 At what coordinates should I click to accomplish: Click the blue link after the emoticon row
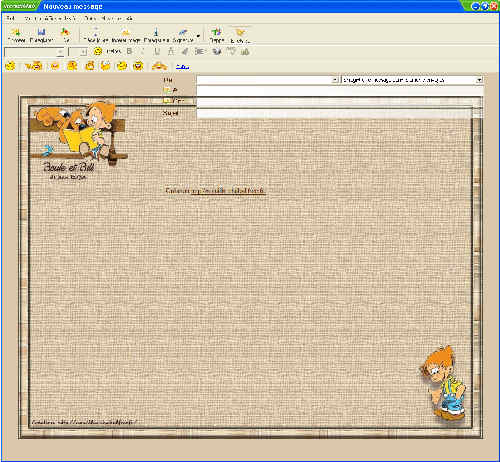(183, 67)
